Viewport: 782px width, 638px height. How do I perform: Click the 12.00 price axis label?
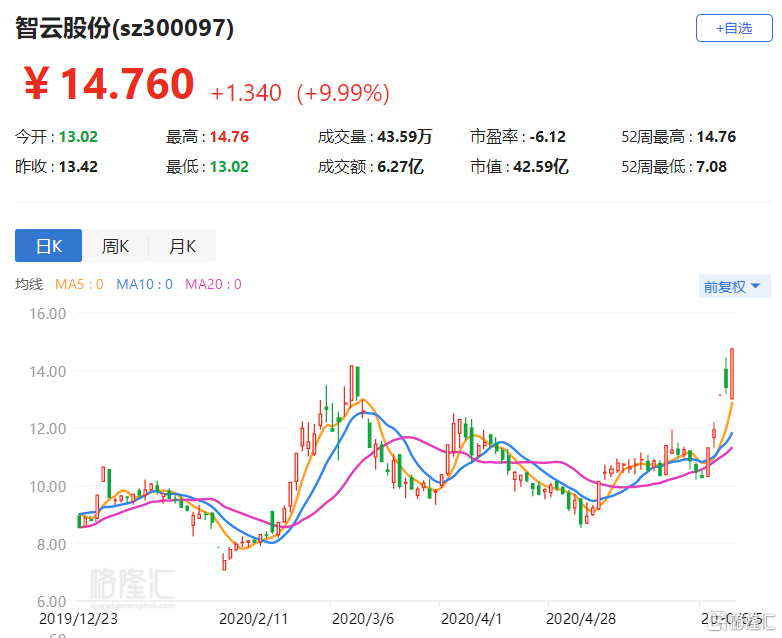point(47,429)
